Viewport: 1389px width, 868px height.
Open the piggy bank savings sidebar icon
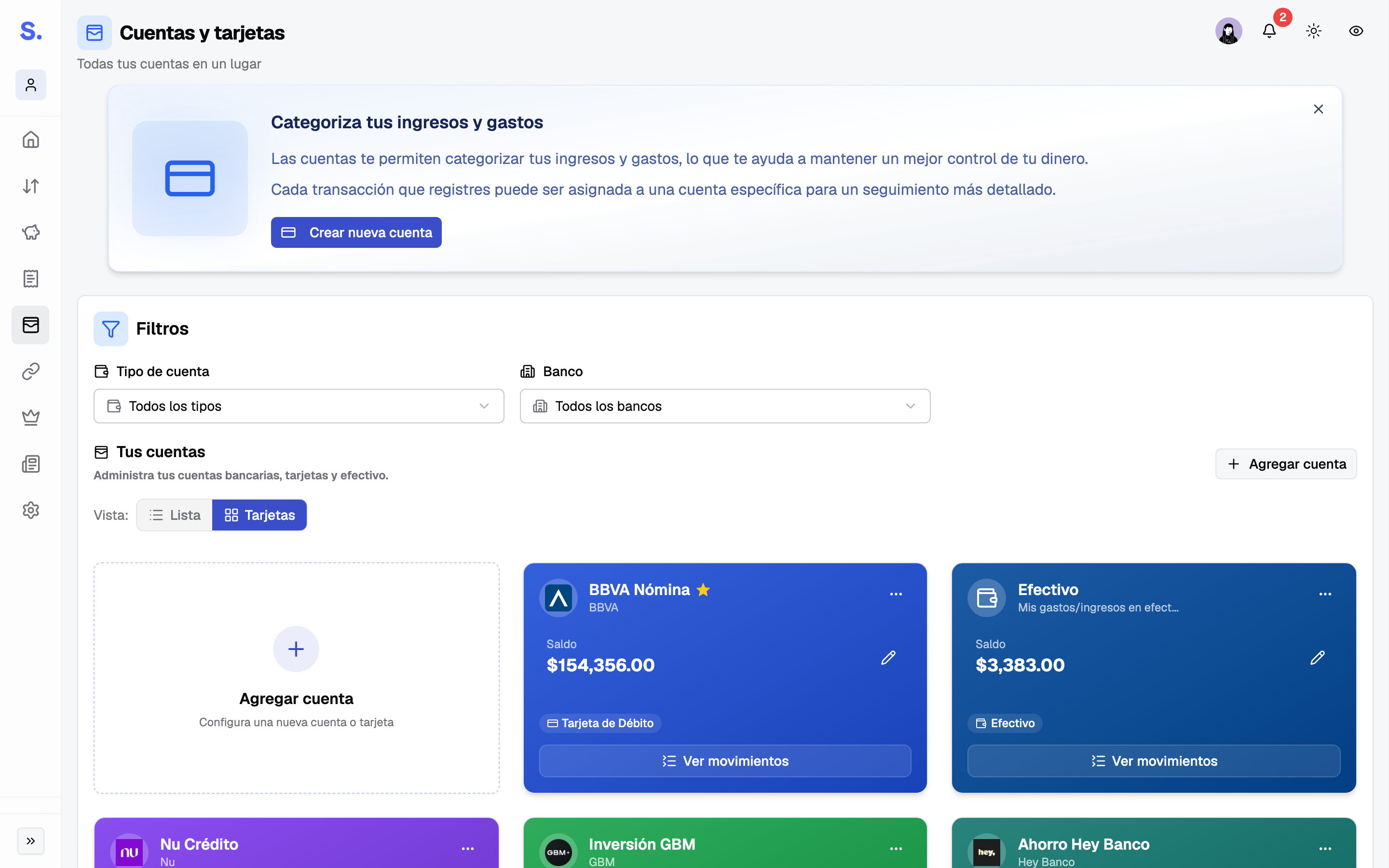pos(31,232)
